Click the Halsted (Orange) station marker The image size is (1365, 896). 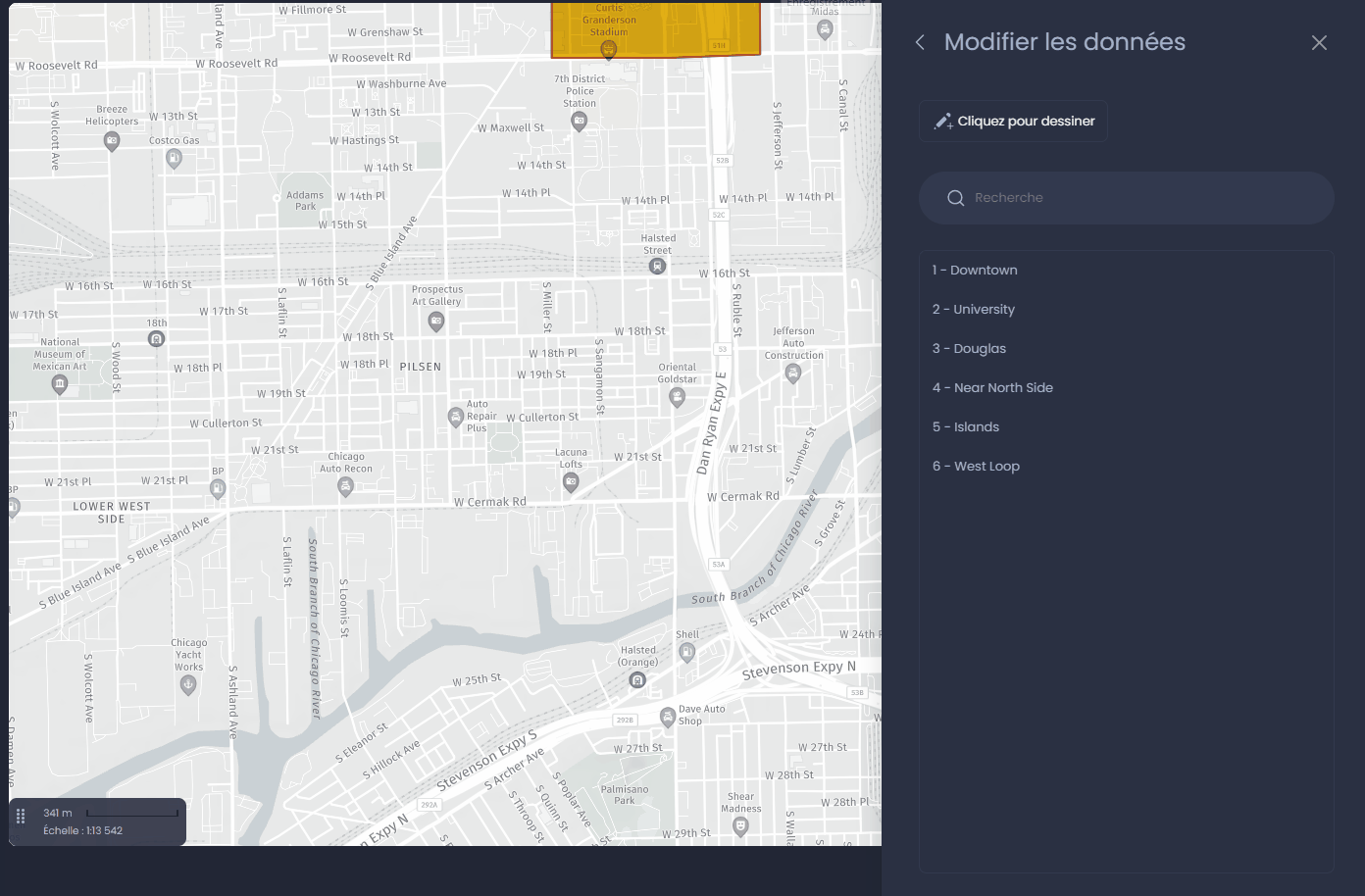(x=637, y=679)
